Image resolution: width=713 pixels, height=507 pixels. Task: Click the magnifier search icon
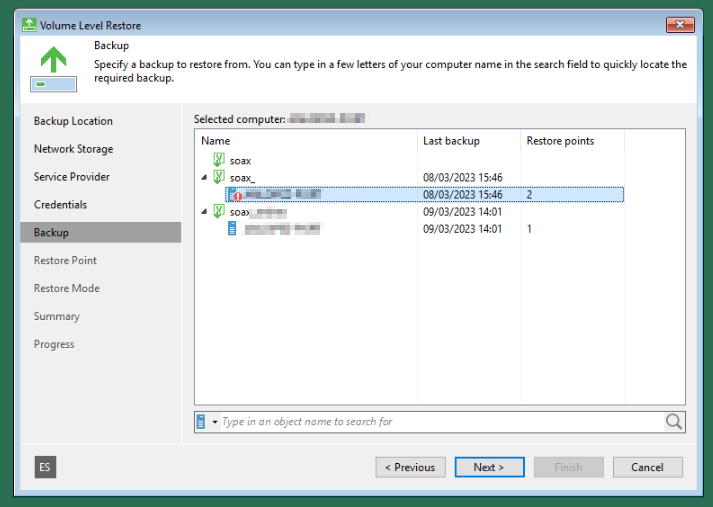coord(674,422)
